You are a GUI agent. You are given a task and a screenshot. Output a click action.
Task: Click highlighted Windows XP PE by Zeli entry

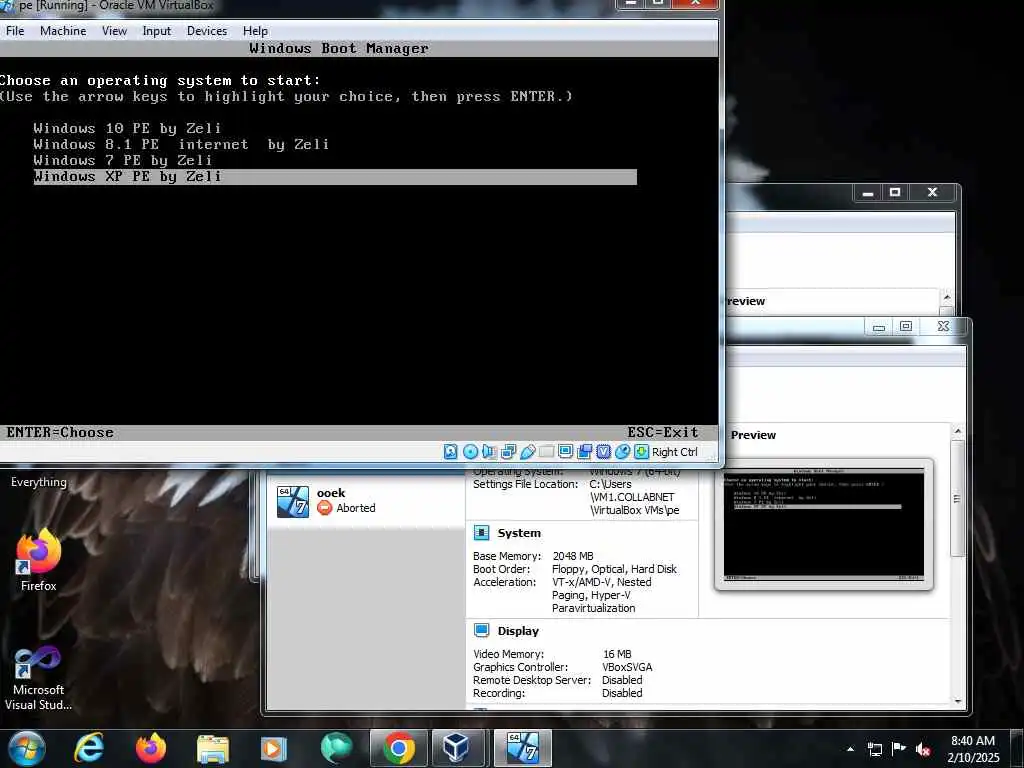pos(335,176)
